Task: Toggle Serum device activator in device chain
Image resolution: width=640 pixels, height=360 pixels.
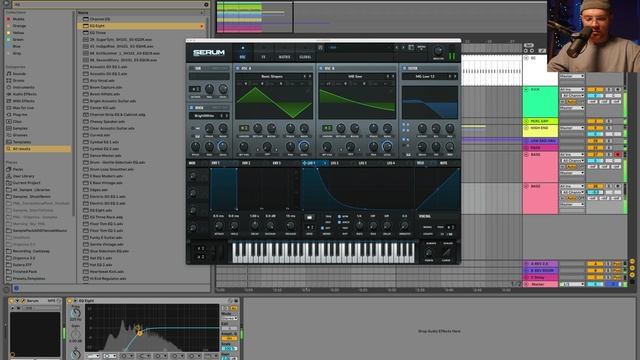Action: (11, 301)
